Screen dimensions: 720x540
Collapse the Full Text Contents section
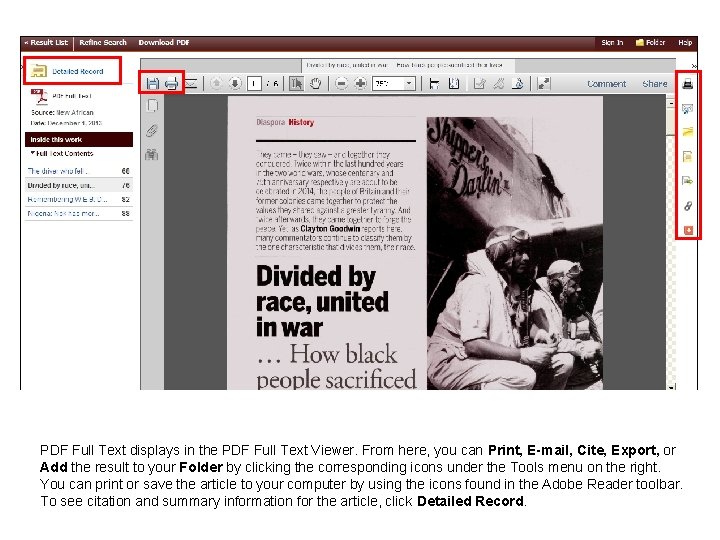62,153
